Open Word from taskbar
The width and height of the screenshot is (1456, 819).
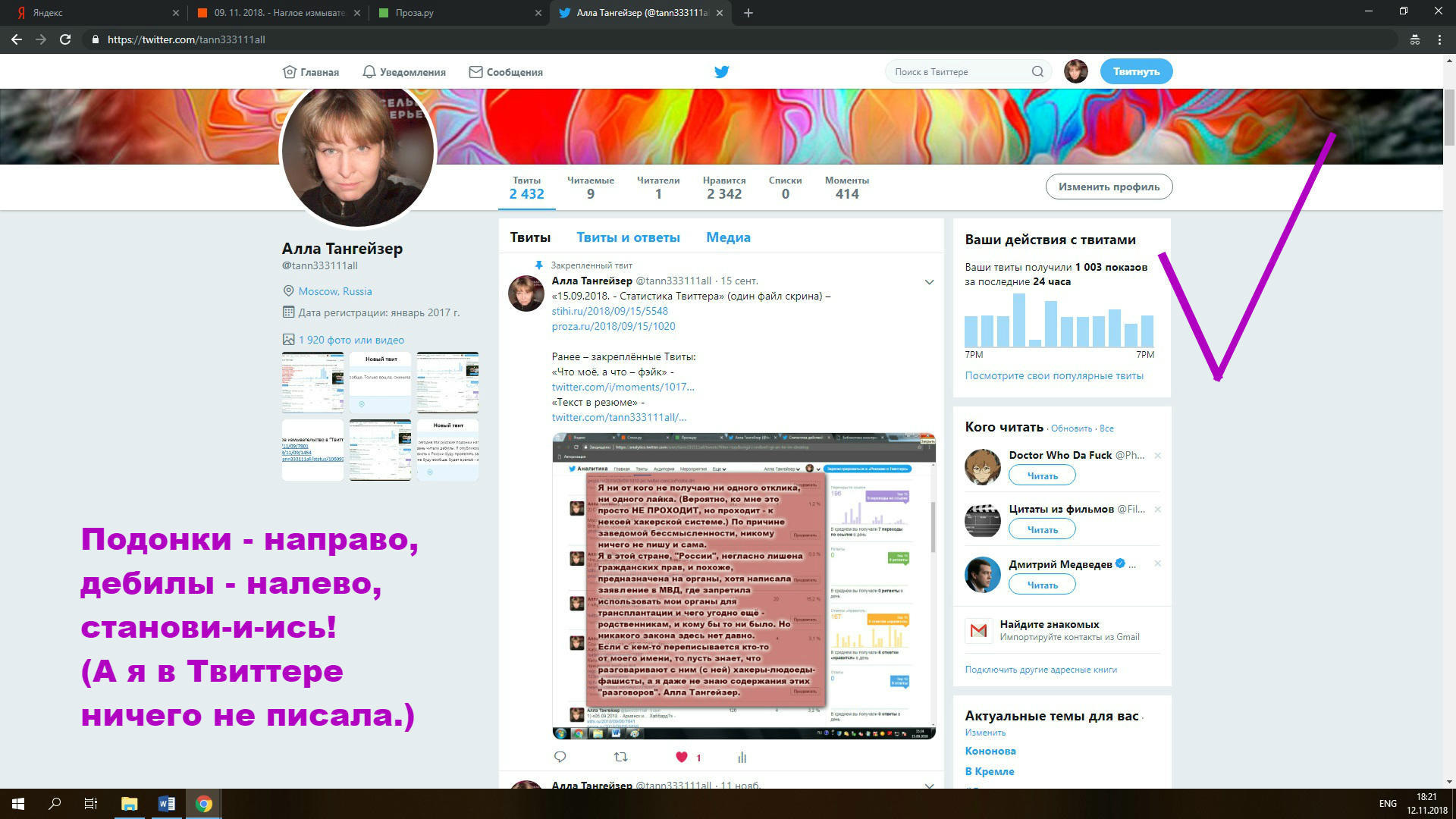(167, 804)
